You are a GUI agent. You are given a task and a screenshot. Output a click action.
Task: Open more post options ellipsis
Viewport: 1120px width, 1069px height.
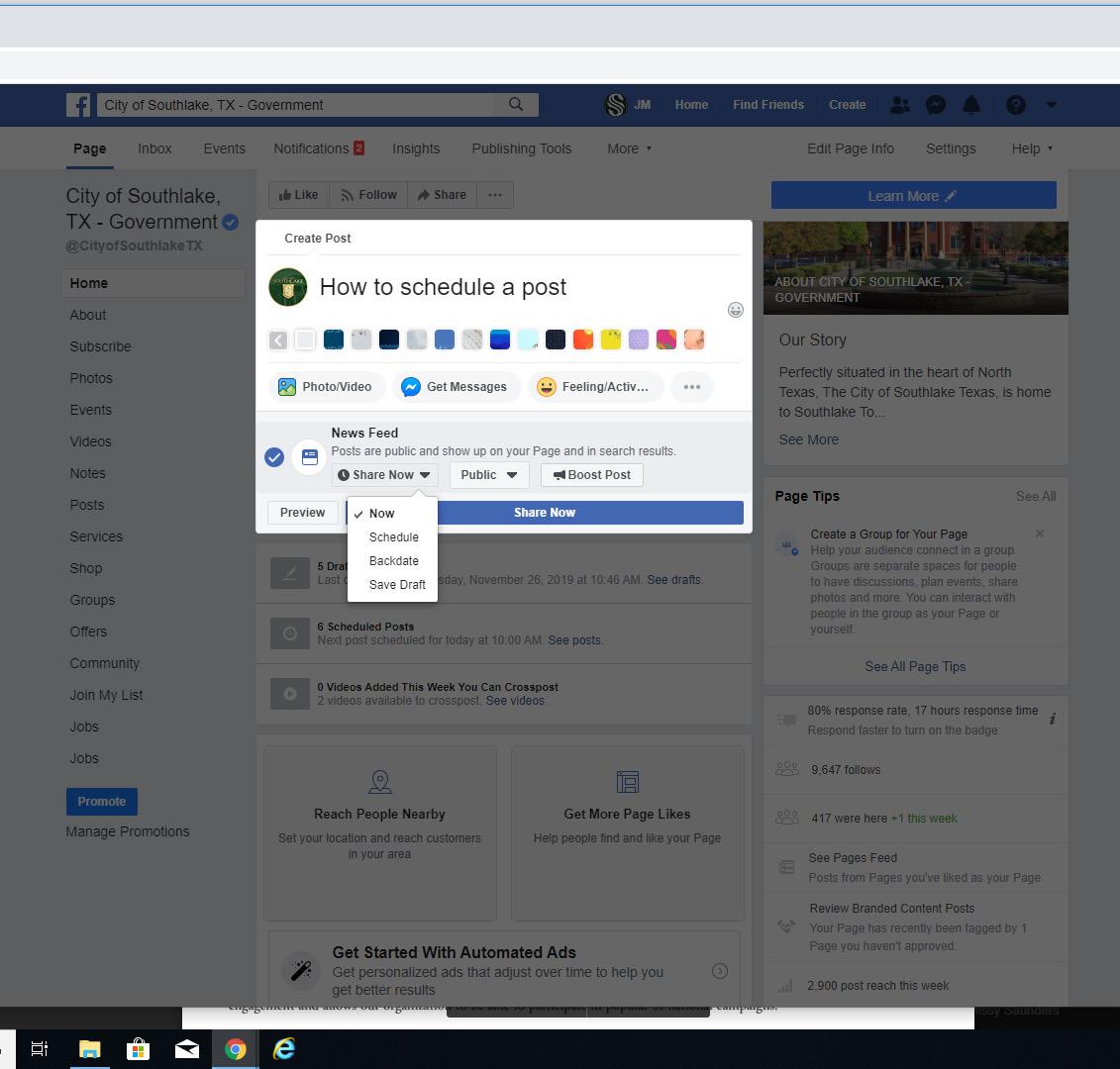pos(691,387)
